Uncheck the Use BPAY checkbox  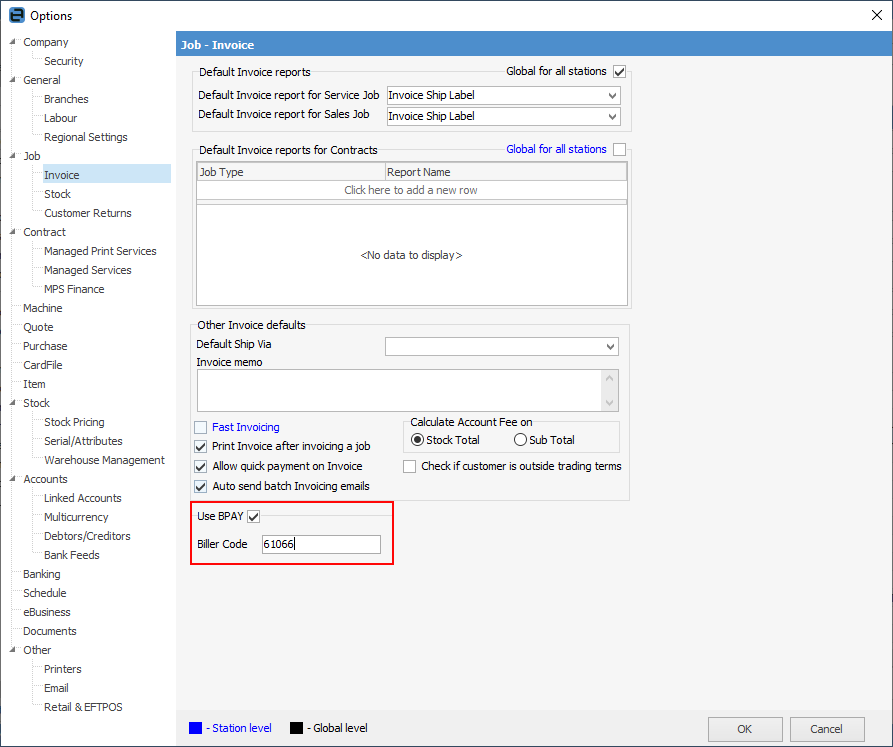(253, 516)
